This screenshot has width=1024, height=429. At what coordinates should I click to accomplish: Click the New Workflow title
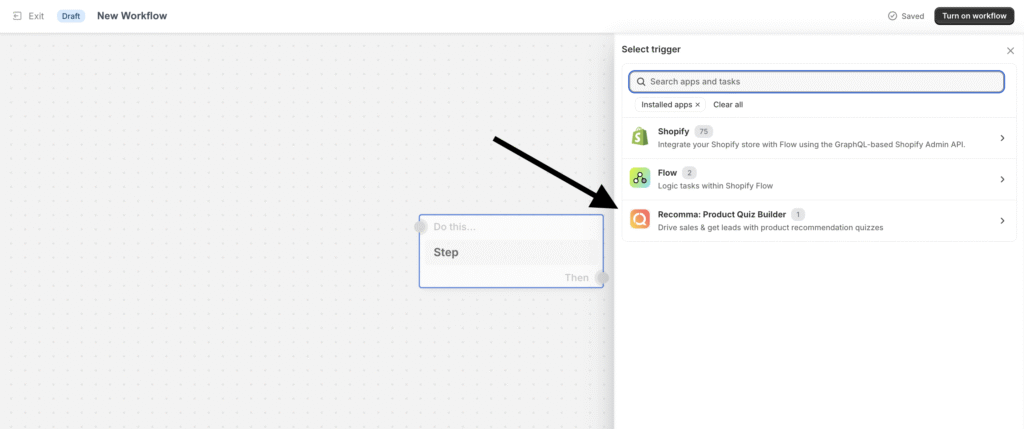(132, 16)
